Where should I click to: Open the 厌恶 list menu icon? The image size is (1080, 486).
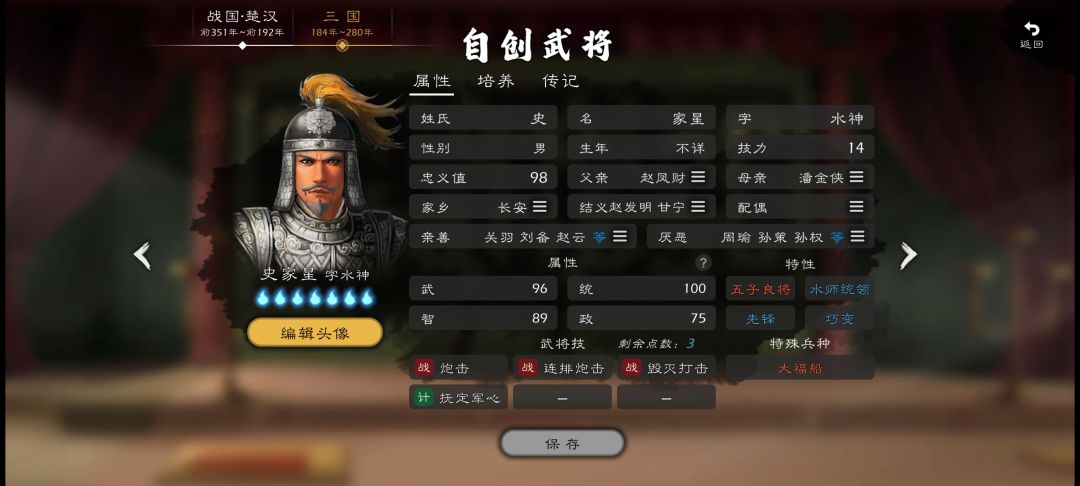pyautogui.click(x=857, y=236)
